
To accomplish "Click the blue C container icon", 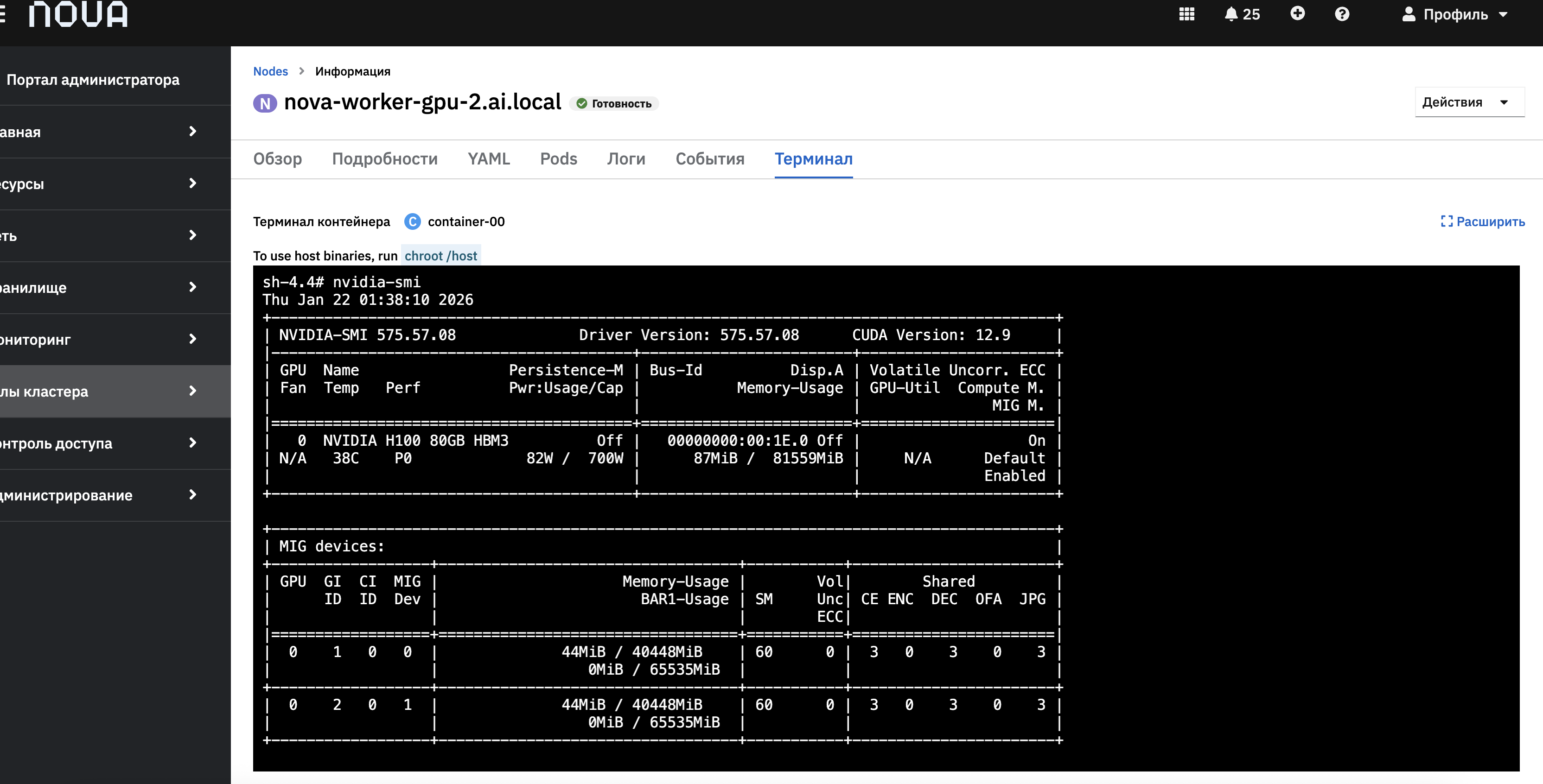I will 412,221.
